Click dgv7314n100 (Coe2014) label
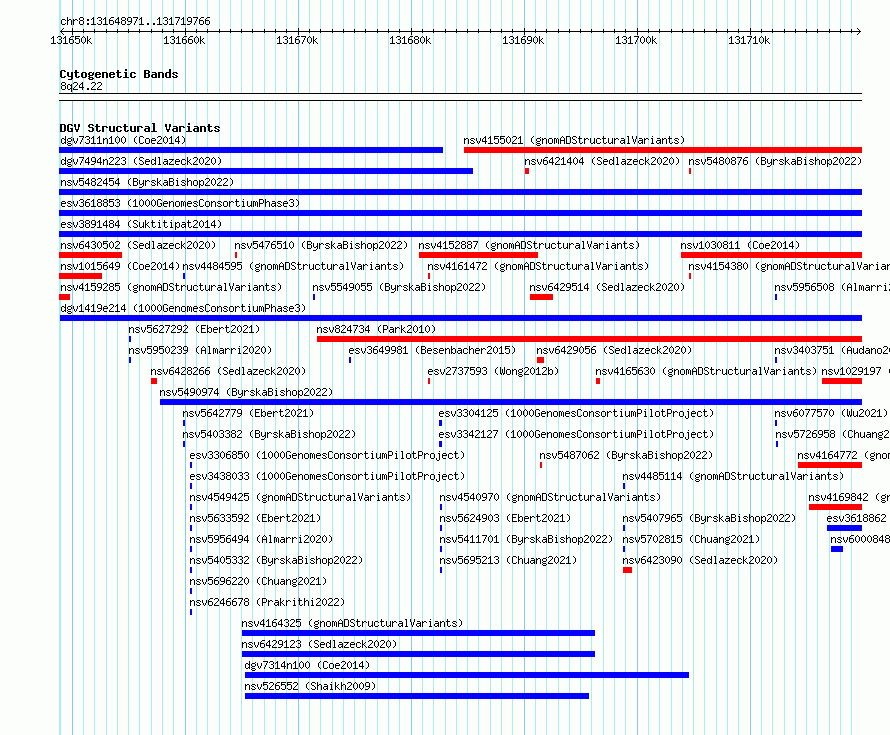Viewport: 890px width, 735px height. pyautogui.click(x=307, y=665)
